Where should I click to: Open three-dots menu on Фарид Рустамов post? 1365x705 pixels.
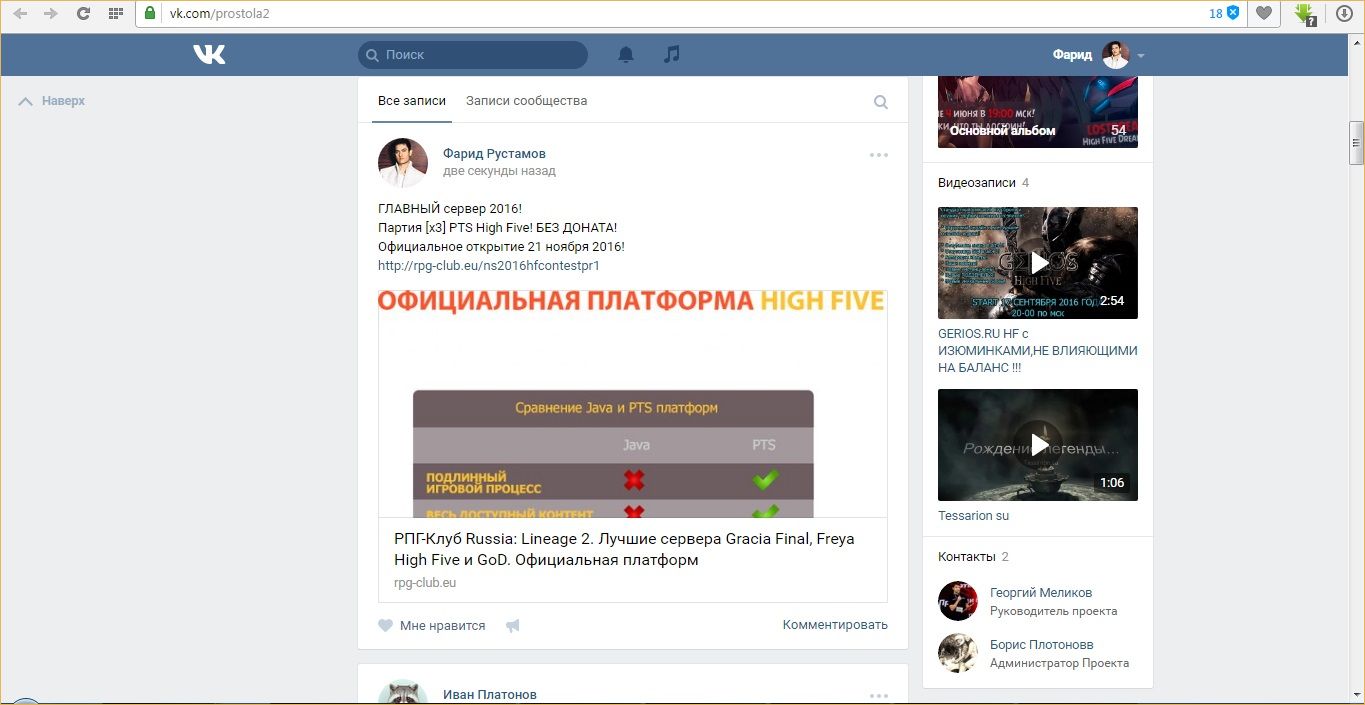point(879,155)
